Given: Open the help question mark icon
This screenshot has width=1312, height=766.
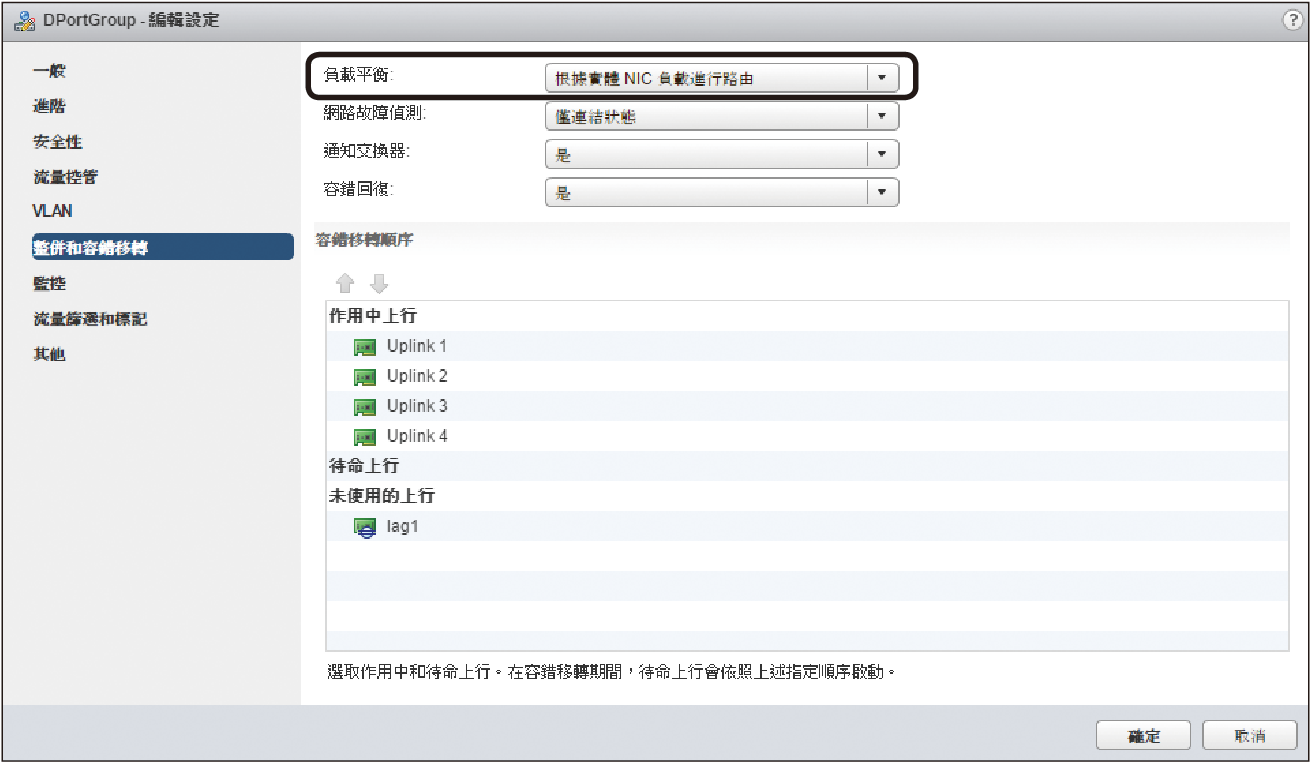Looking at the screenshot, I should (1290, 20).
